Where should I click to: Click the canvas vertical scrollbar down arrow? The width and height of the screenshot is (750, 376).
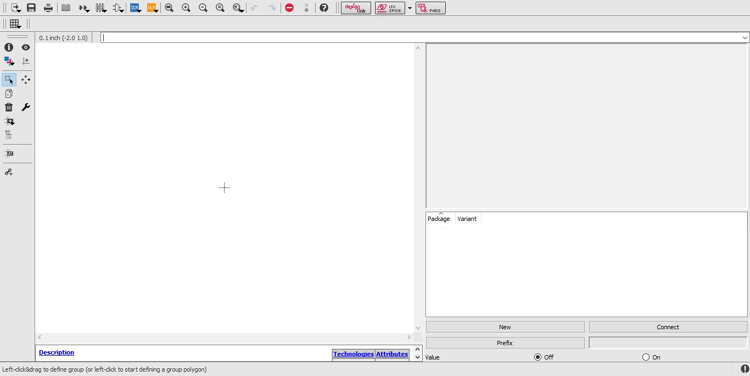418,328
